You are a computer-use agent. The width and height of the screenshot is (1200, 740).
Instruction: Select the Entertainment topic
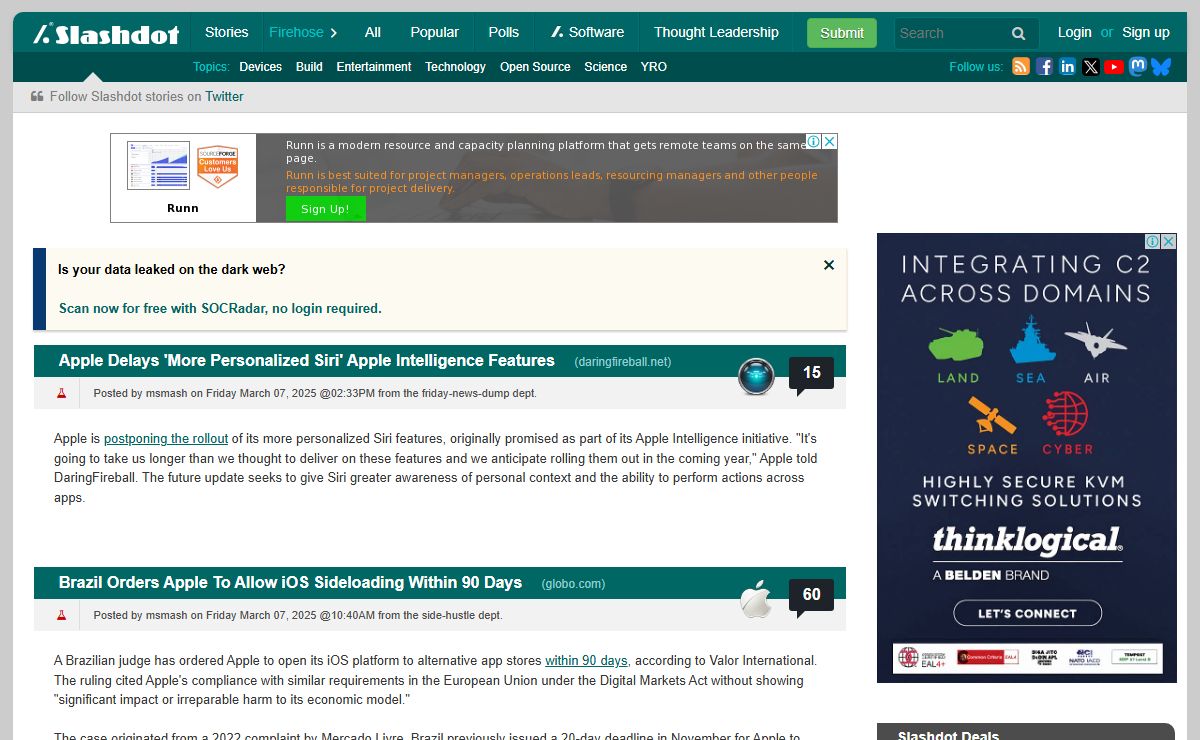374,67
